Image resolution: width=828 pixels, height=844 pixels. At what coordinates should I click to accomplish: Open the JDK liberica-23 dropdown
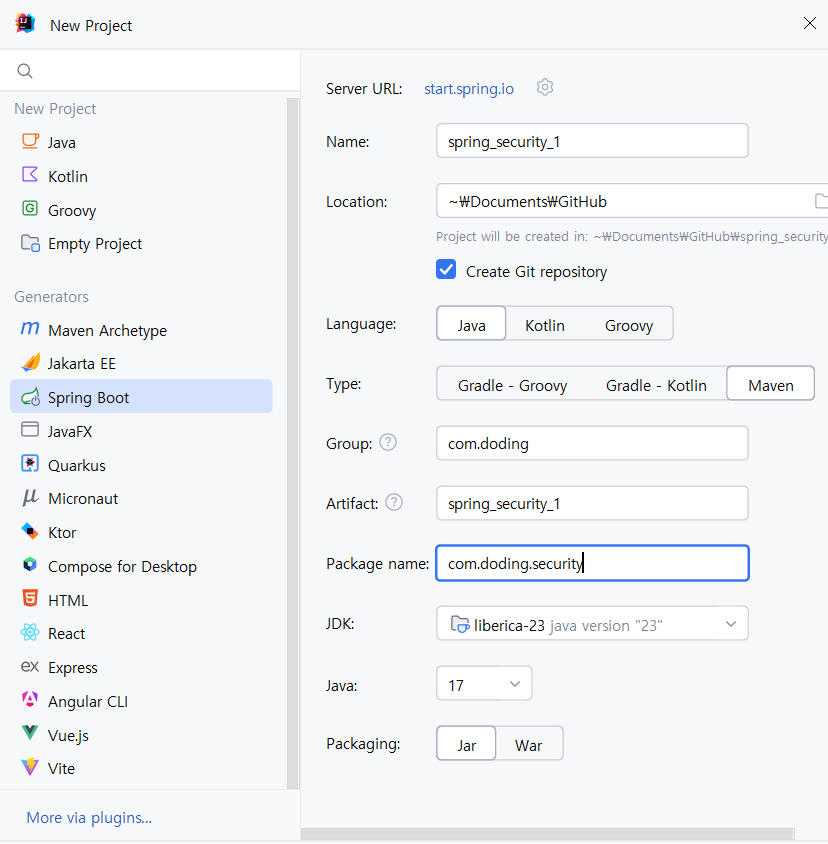click(x=592, y=623)
